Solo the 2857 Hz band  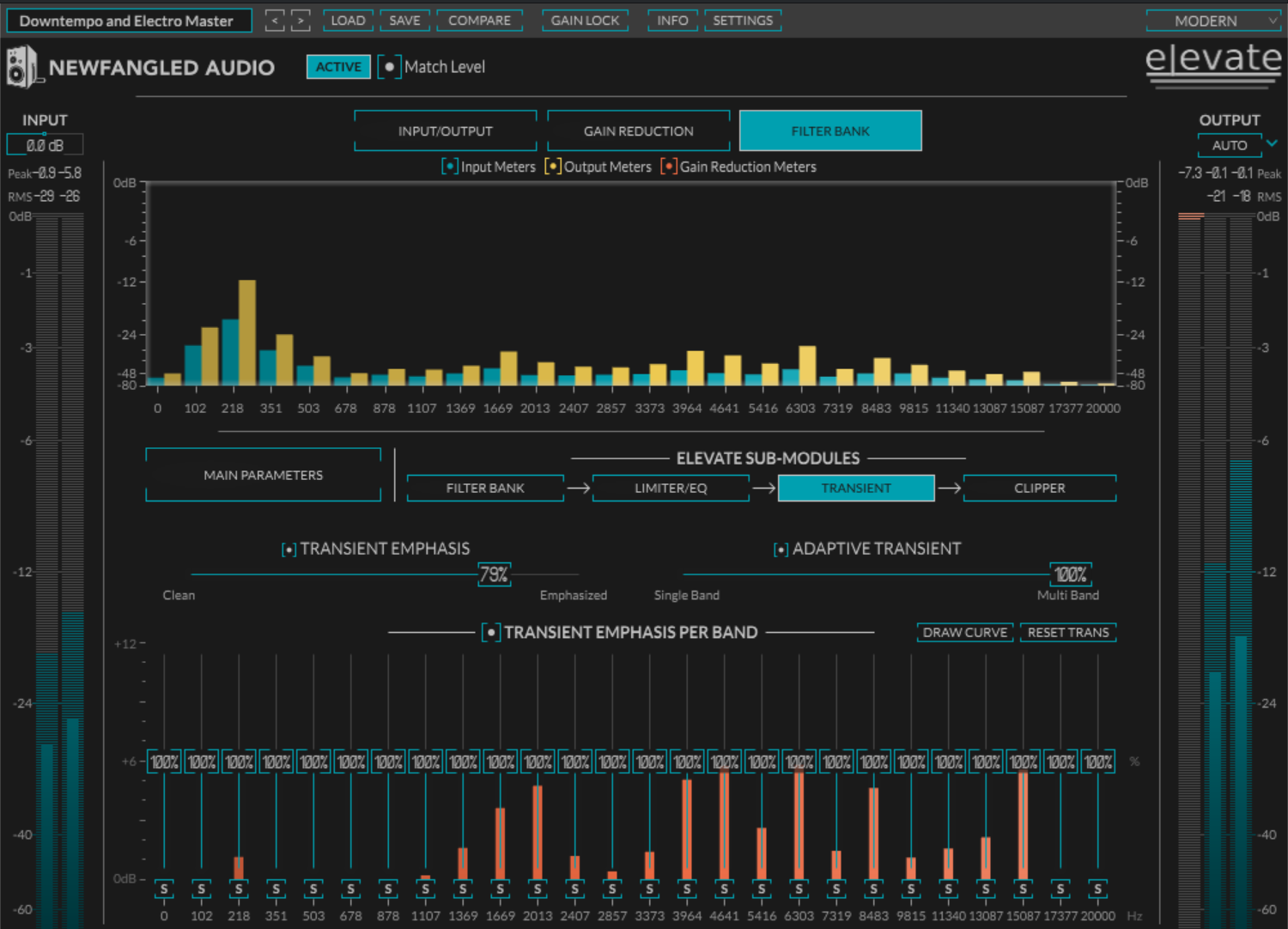click(612, 890)
